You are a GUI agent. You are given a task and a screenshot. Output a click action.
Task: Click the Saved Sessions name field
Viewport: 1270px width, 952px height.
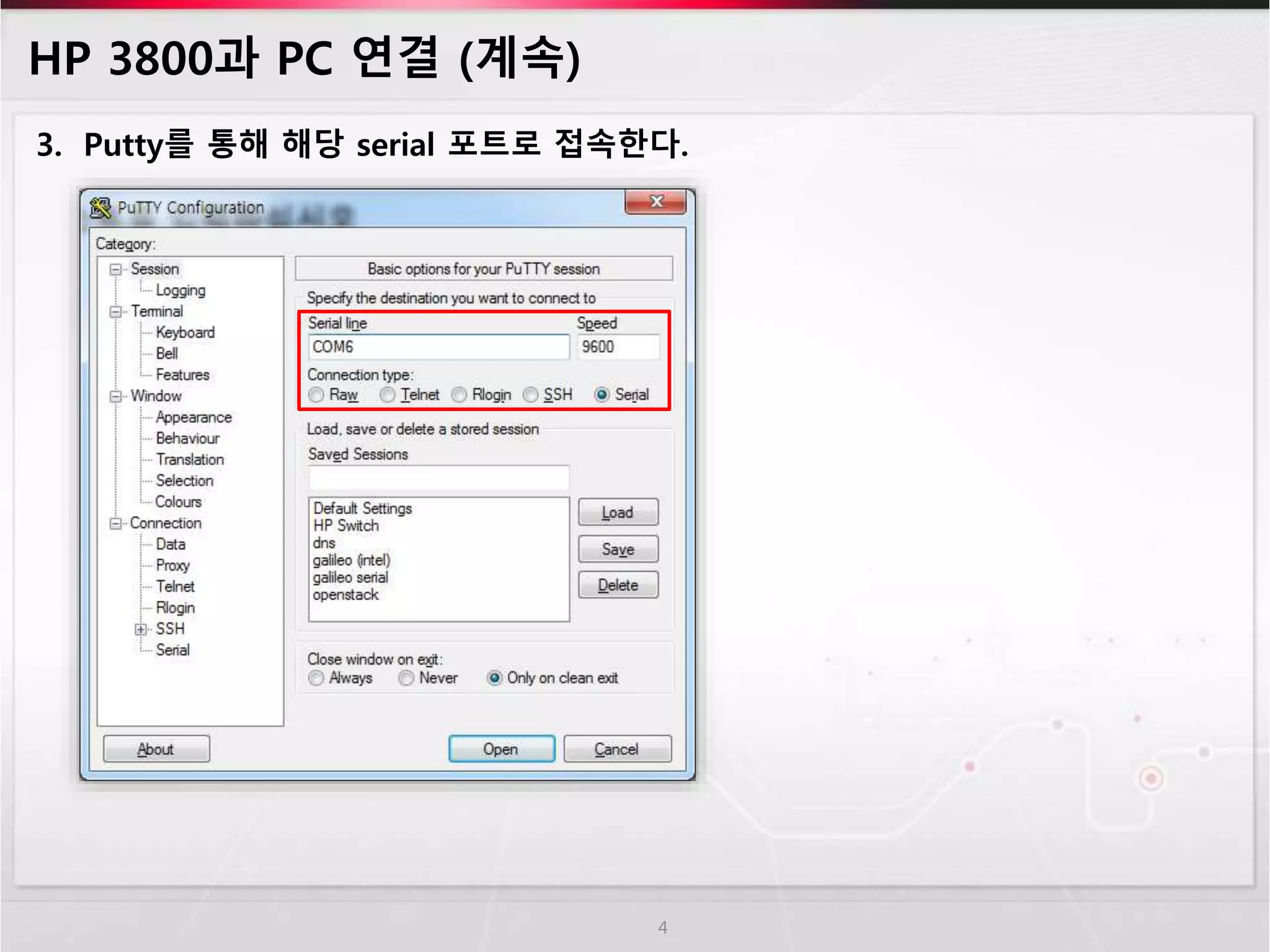(438, 478)
